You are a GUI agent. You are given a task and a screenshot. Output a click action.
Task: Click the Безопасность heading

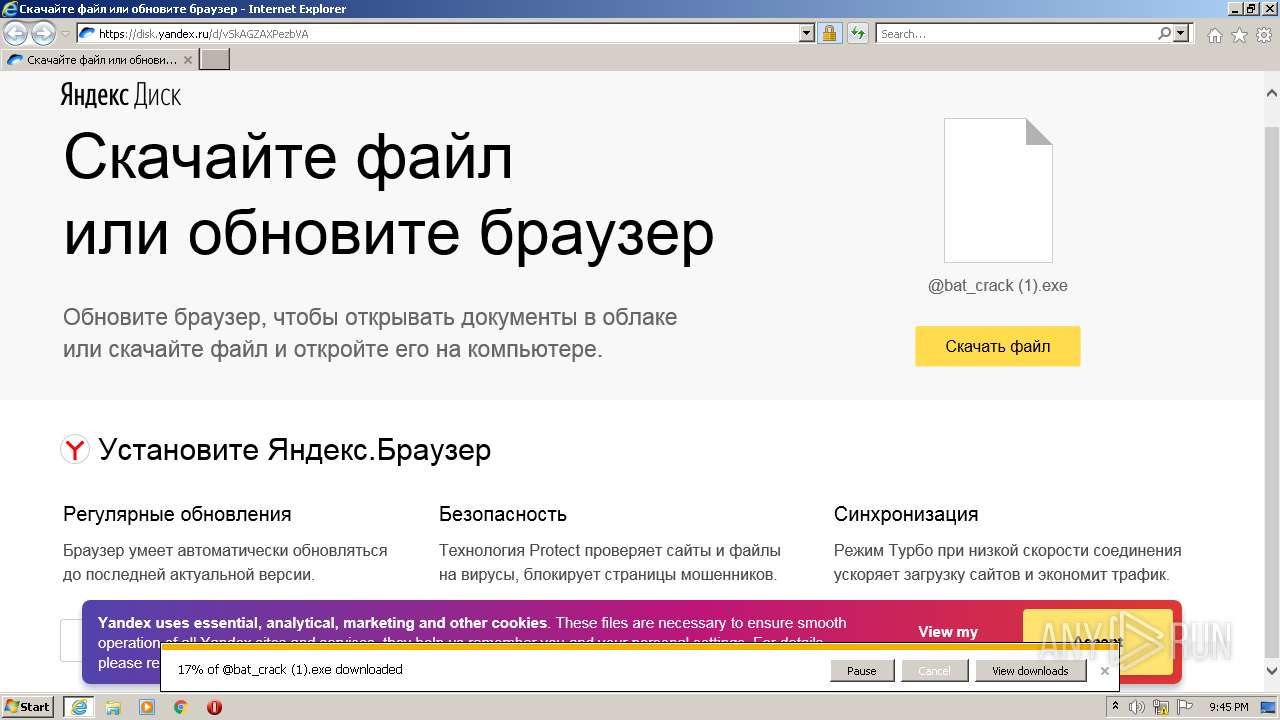coord(503,514)
